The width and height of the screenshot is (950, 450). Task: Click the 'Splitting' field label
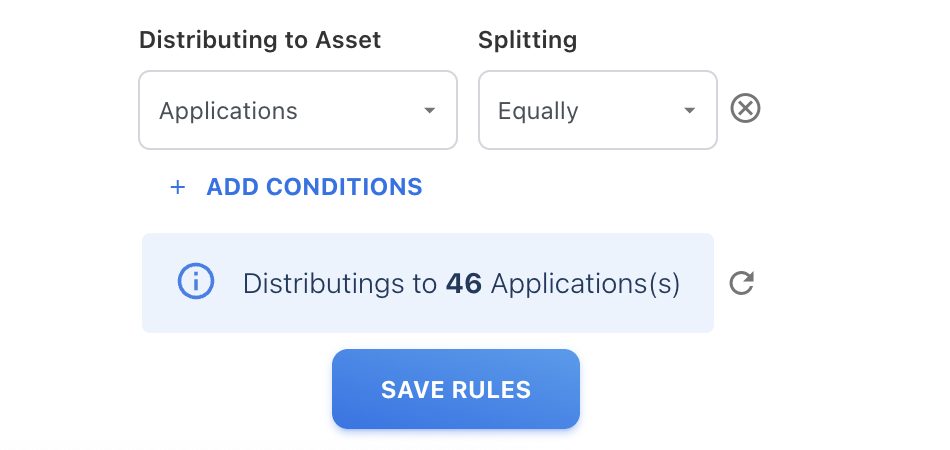pyautogui.click(x=528, y=40)
